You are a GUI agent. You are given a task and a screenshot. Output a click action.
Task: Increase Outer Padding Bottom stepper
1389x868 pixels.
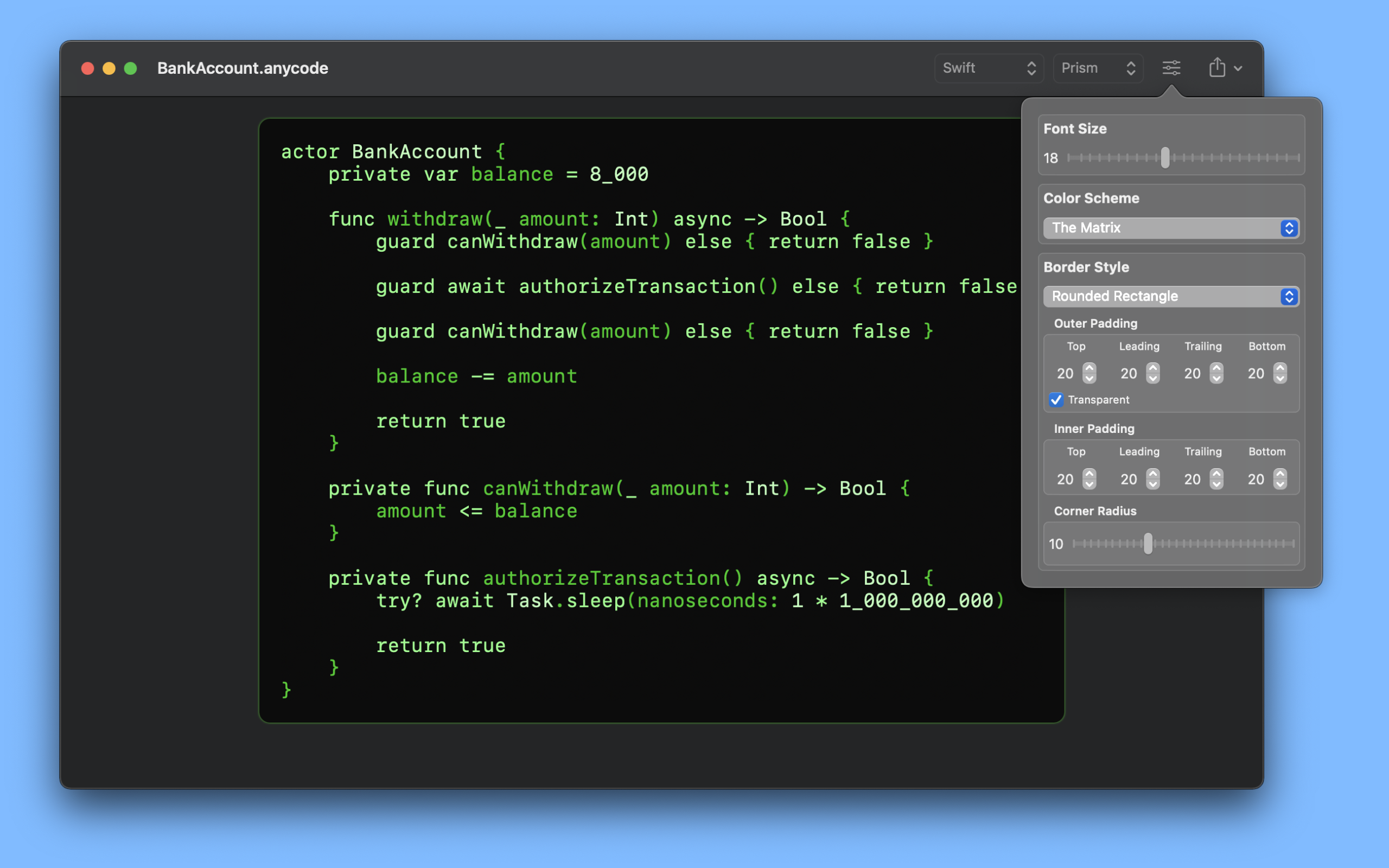coord(1280,367)
